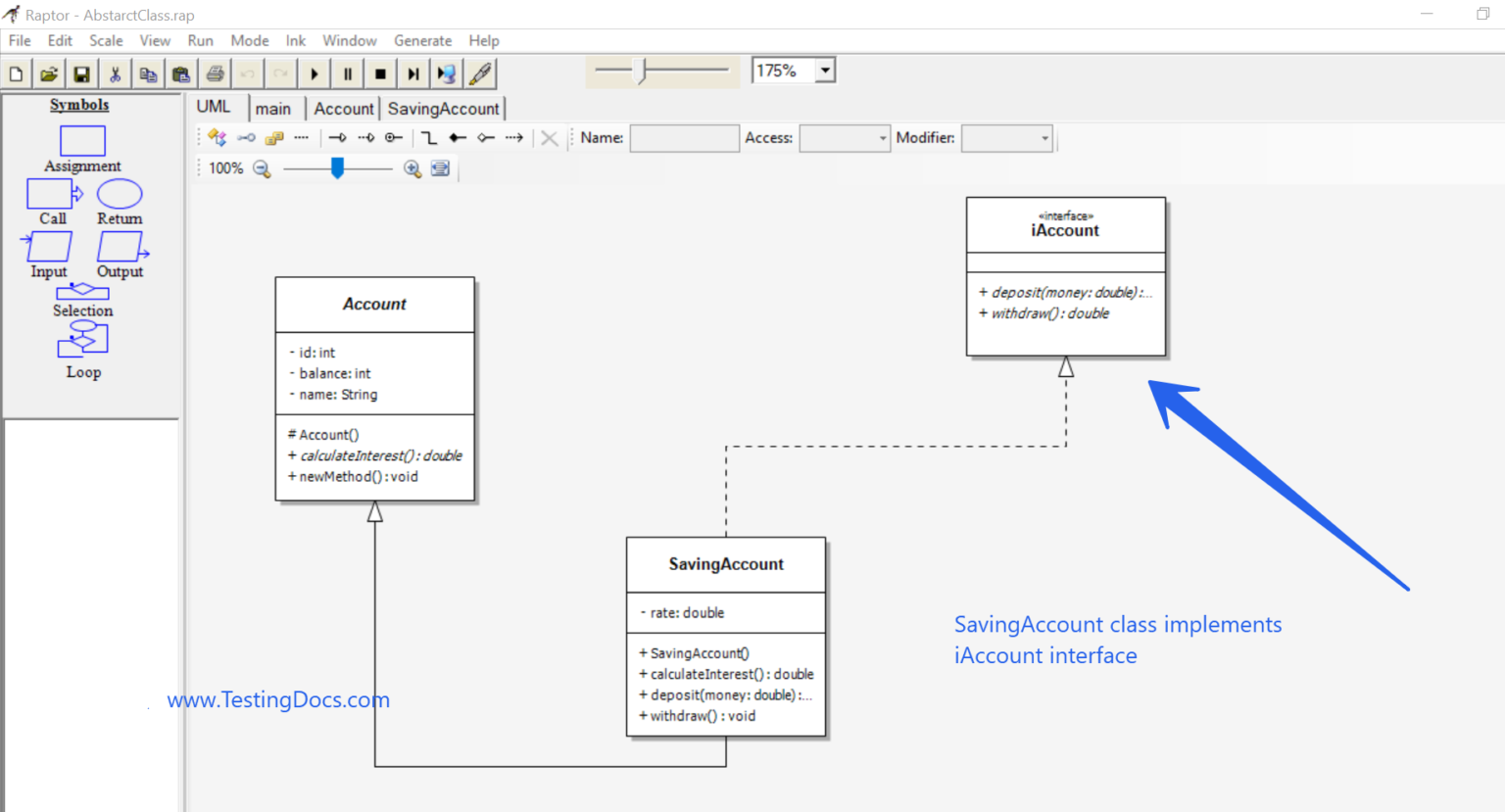Click the Run play icon in main toolbar
This screenshot has width=1505, height=812.
point(314,72)
